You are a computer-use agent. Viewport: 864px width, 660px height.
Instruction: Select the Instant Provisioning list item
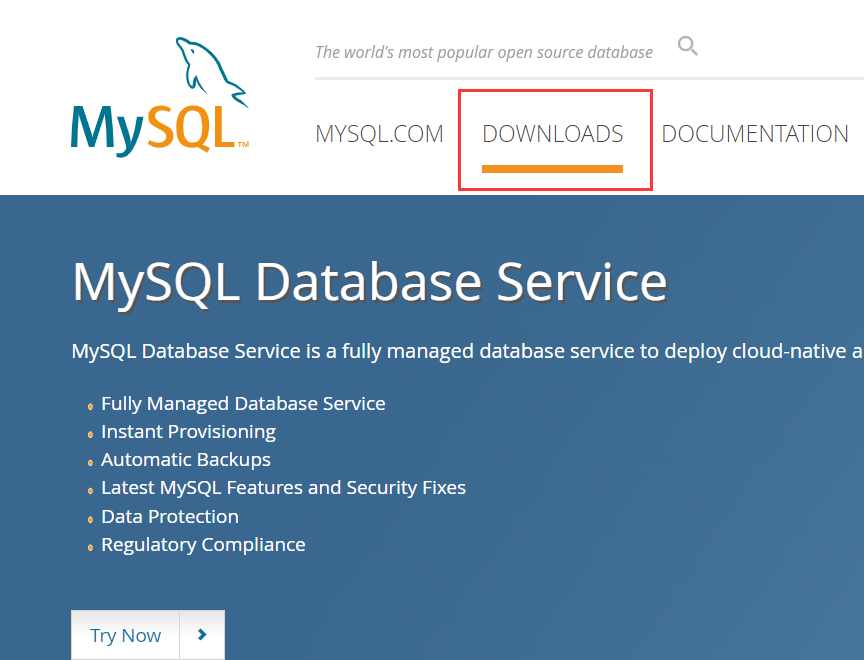188,432
